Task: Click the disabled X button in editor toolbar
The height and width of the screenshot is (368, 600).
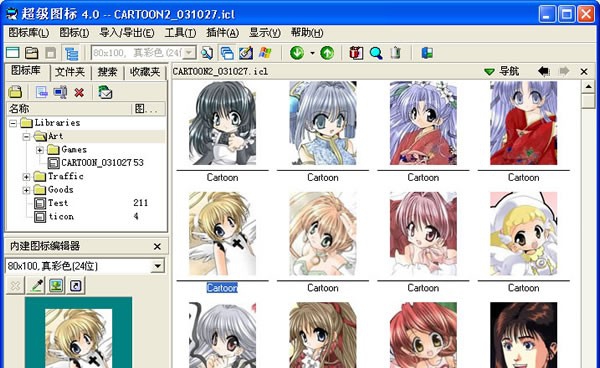Action: tap(15, 286)
